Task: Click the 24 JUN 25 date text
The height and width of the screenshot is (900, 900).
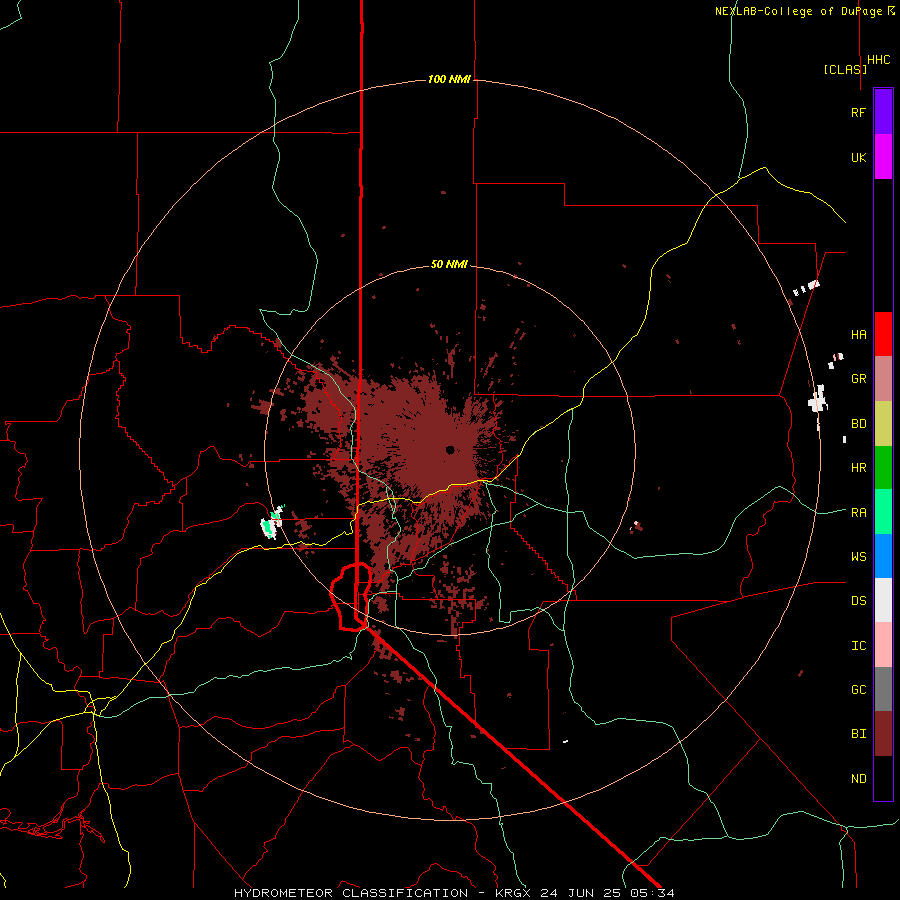Action: [580, 893]
